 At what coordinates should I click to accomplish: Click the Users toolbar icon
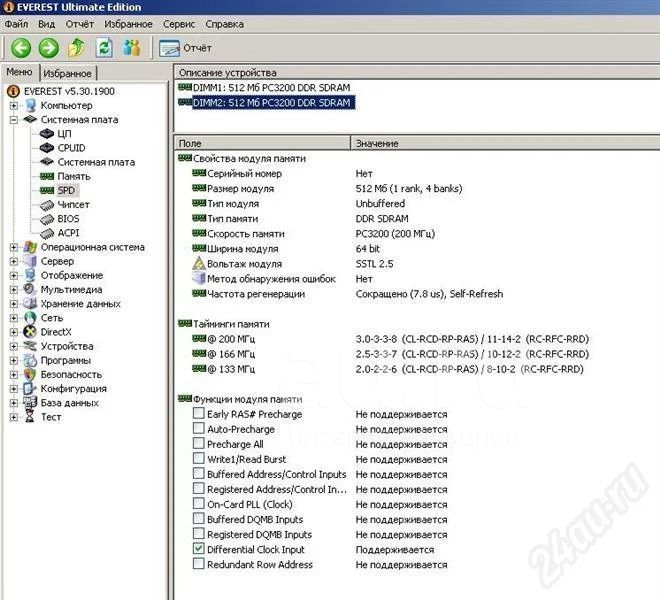132,48
